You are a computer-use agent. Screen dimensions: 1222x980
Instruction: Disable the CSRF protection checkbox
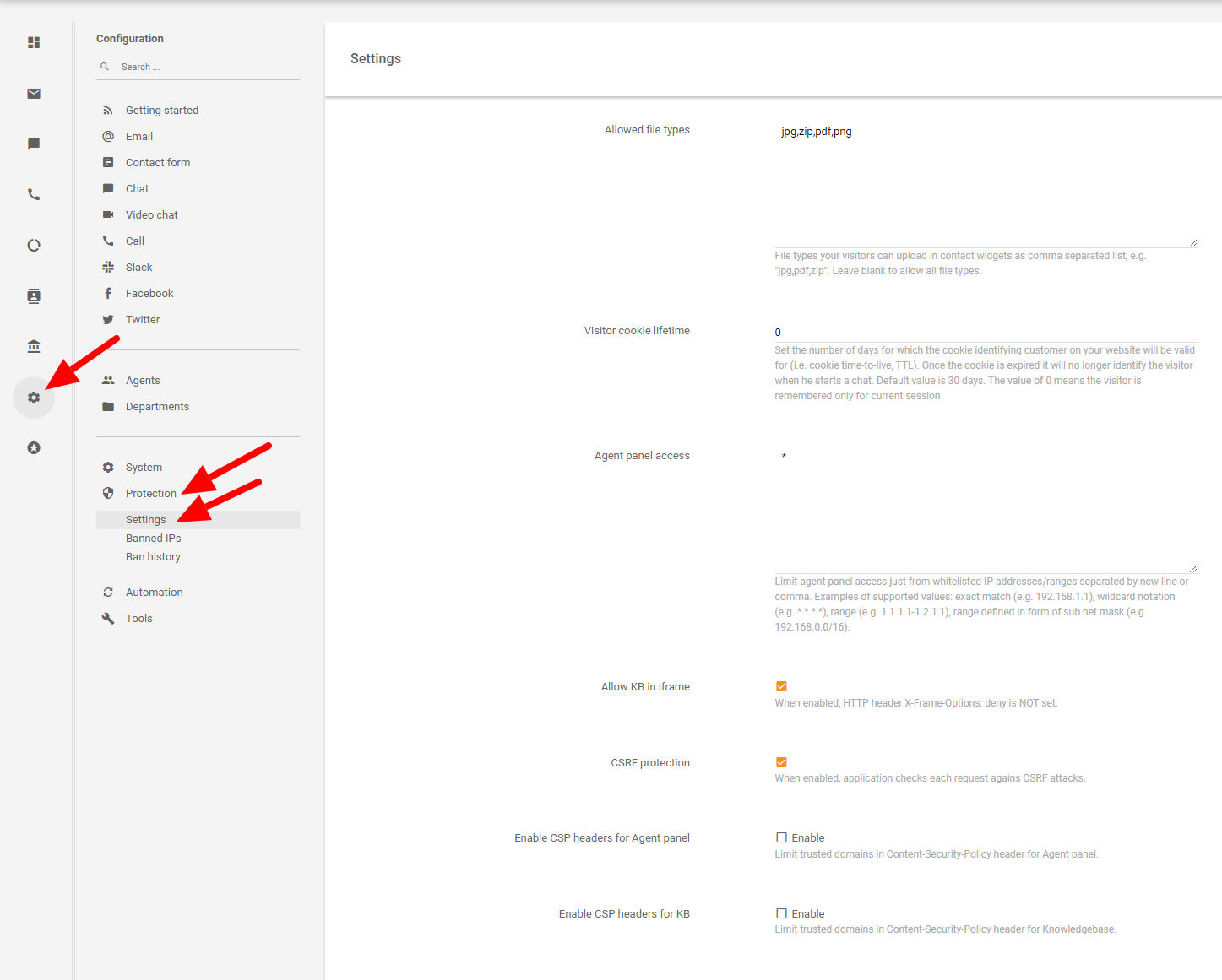click(x=781, y=762)
